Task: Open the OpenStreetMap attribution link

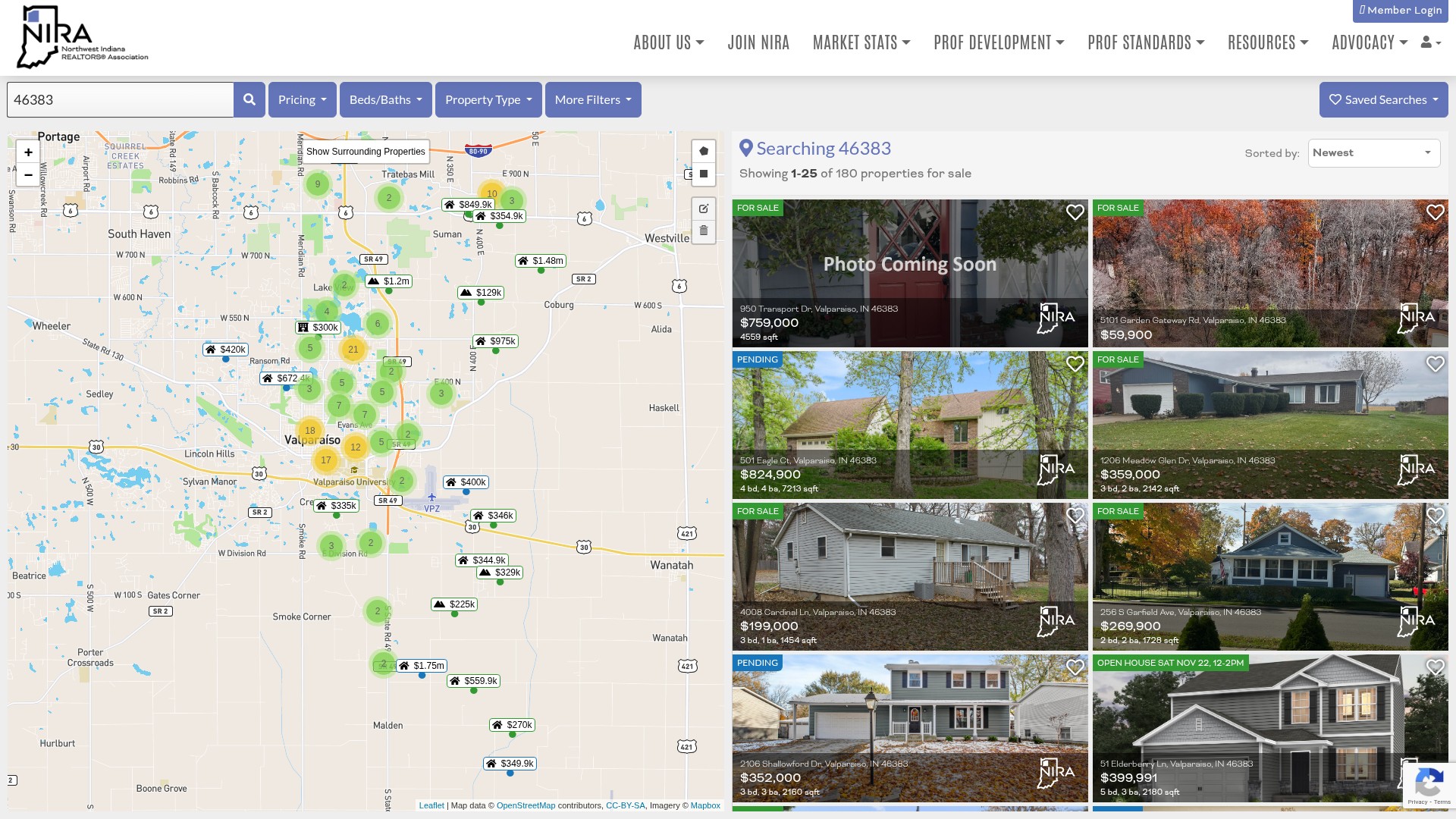Action: click(526, 805)
